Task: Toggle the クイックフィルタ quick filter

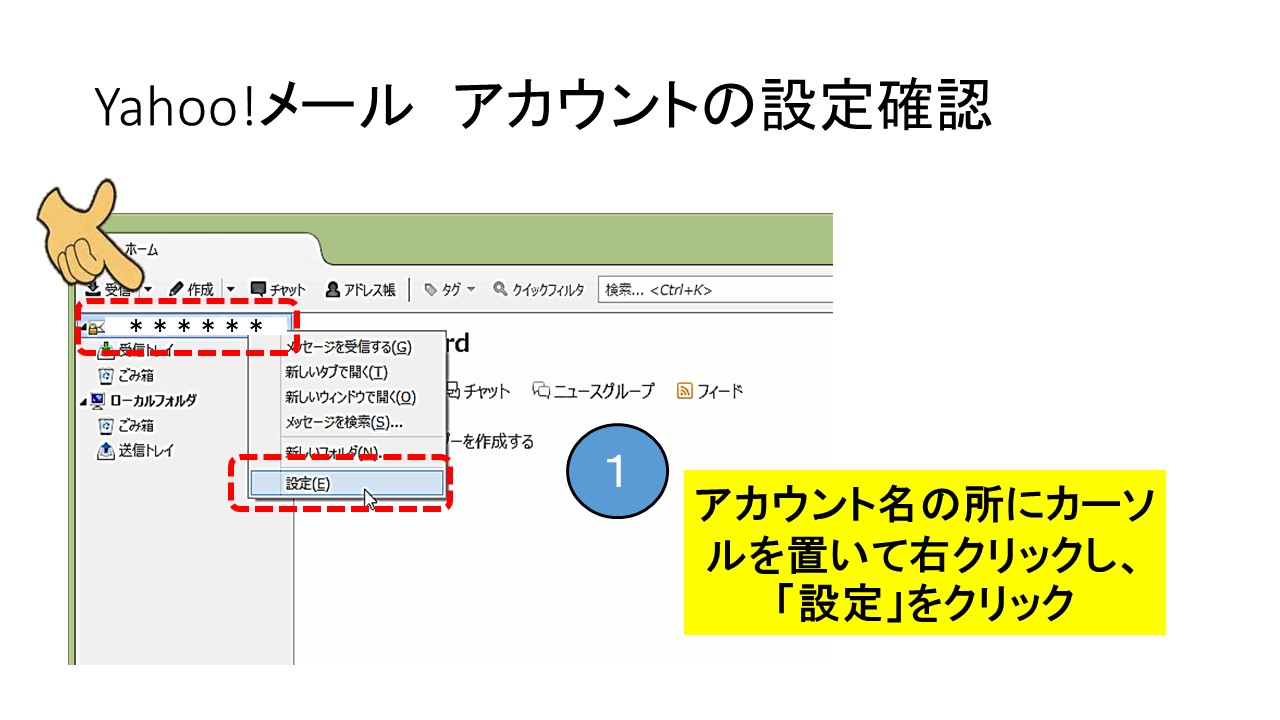Action: pos(538,290)
